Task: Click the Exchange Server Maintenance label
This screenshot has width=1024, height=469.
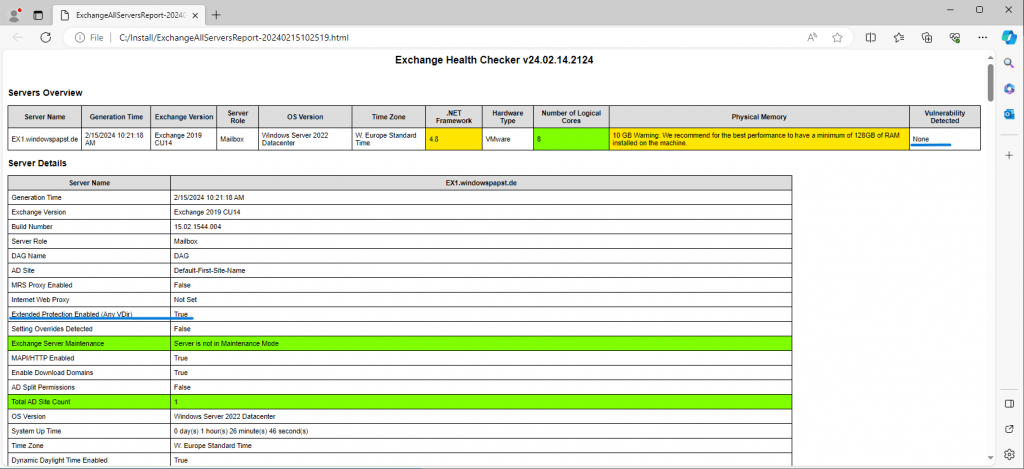Action: (x=57, y=344)
